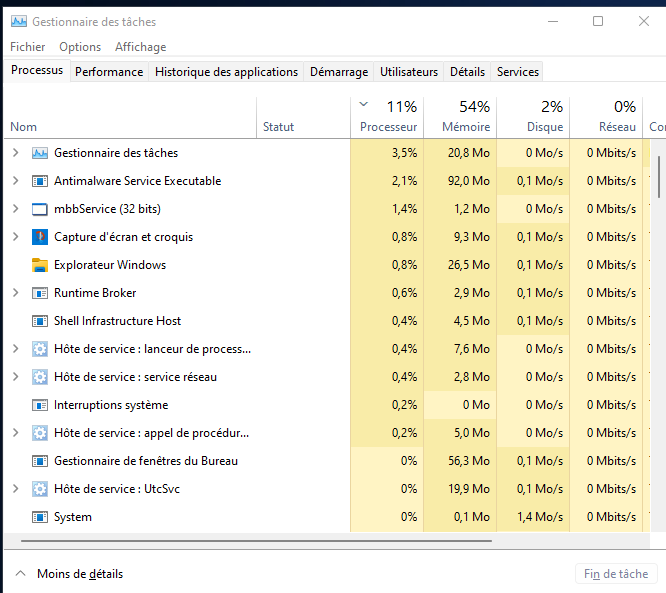The image size is (666, 593).
Task: Click the Moins de détails link
Action: [x=80, y=574]
